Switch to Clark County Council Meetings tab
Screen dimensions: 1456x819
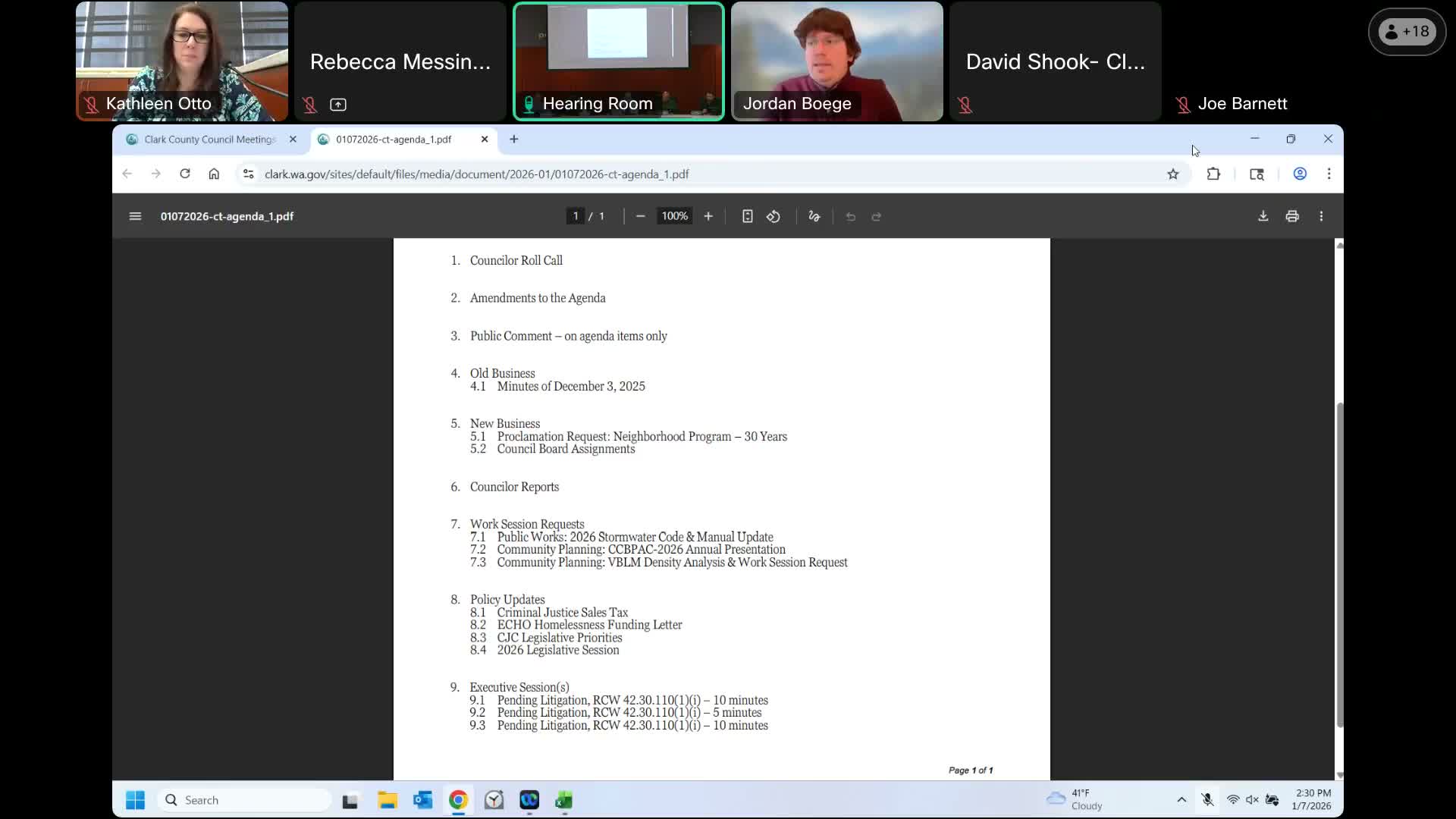tap(209, 140)
